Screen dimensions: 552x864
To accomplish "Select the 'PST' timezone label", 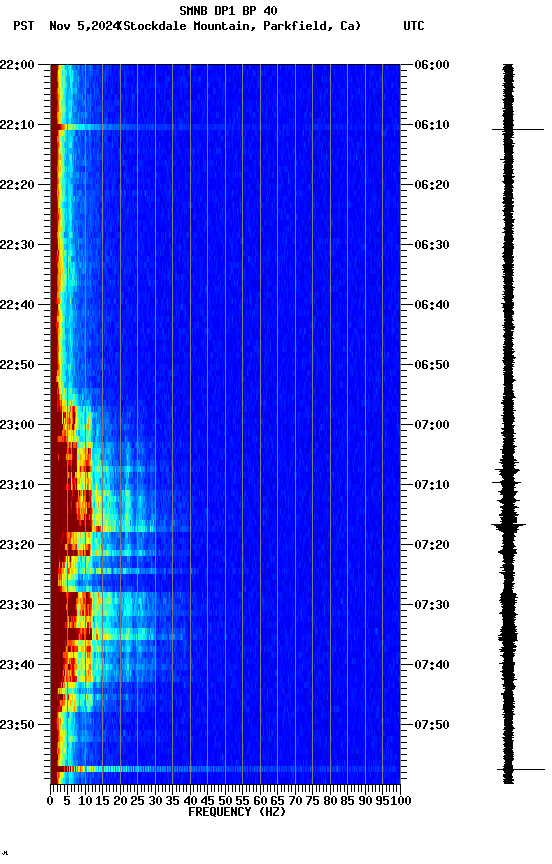I will pos(24,26).
